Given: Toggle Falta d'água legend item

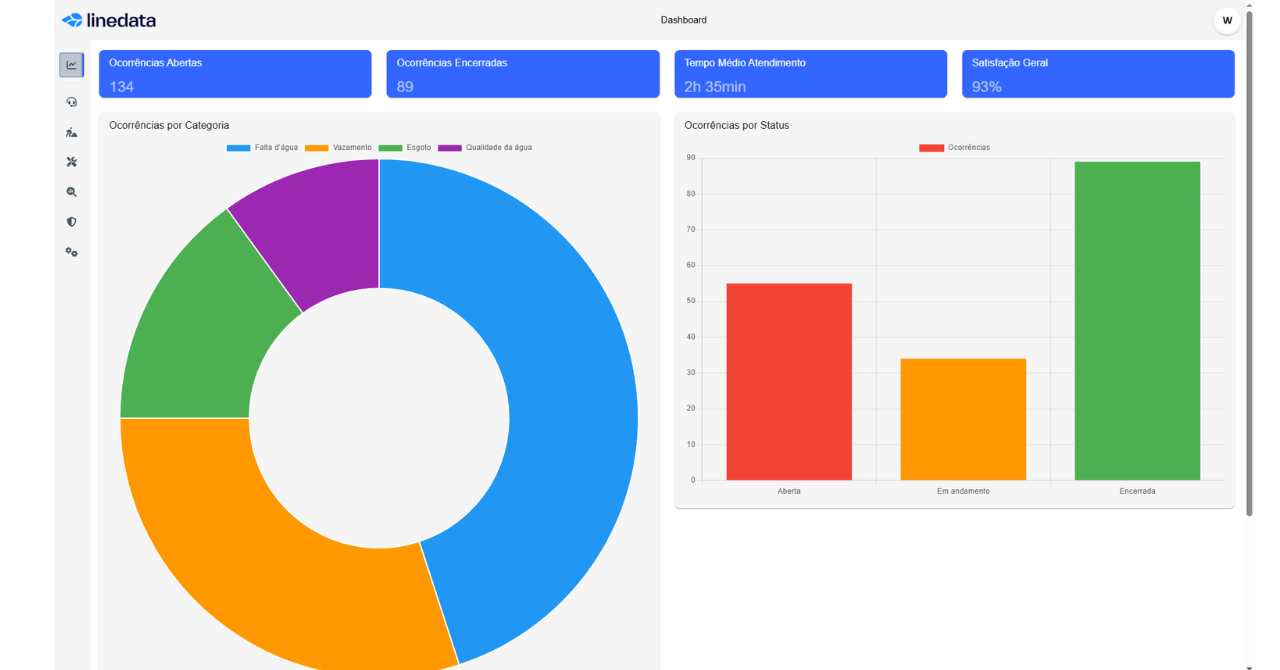Looking at the screenshot, I should (x=262, y=148).
